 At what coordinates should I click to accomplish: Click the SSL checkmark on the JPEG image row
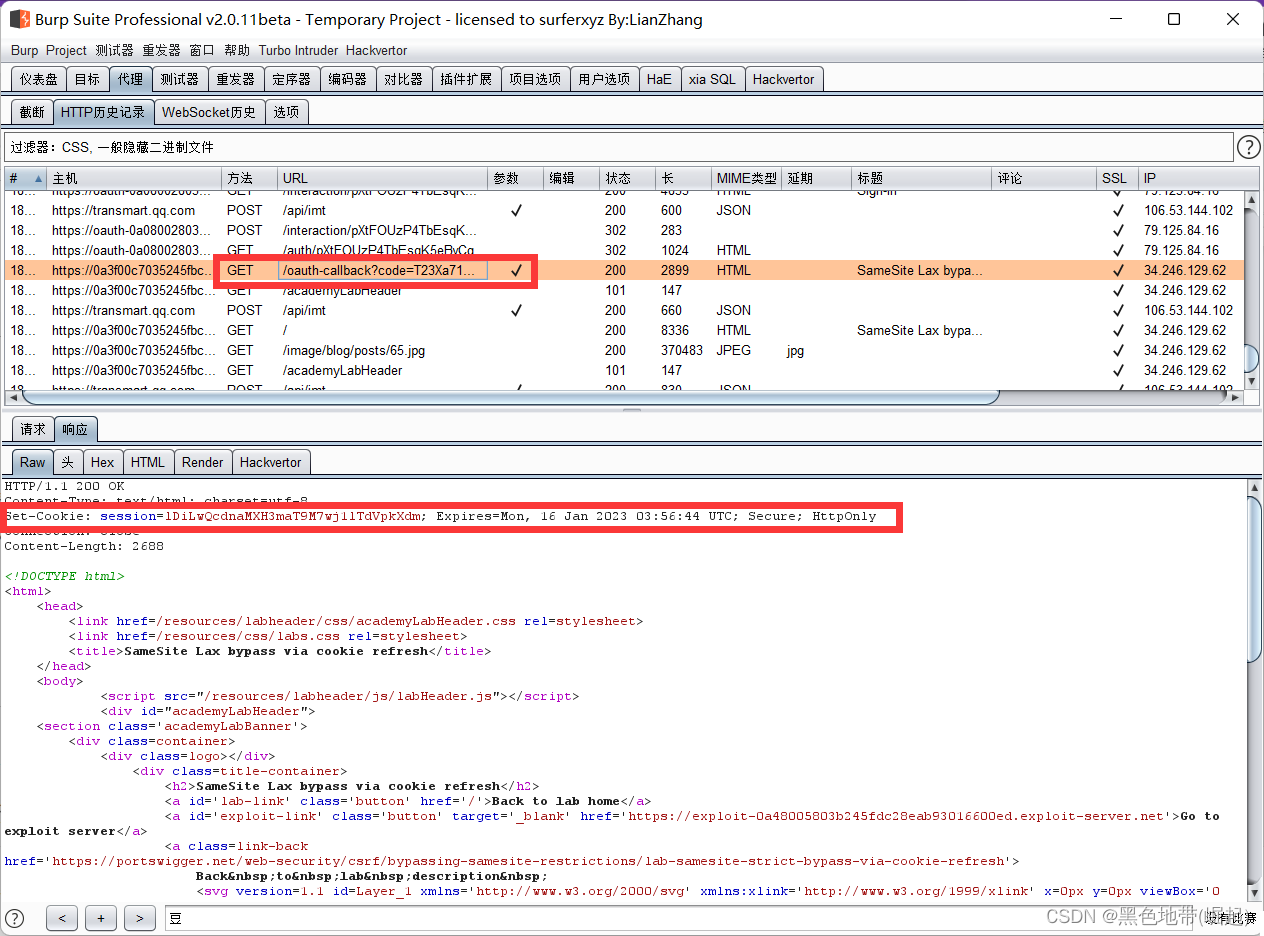click(1117, 350)
